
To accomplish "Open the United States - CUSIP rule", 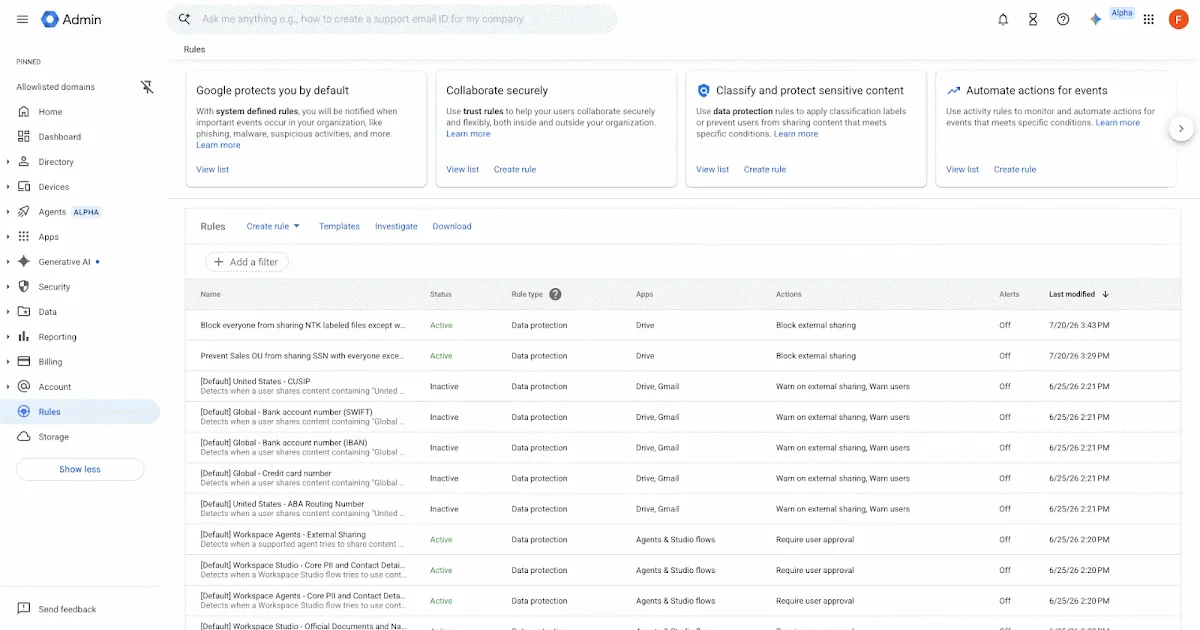I will coord(255,381).
